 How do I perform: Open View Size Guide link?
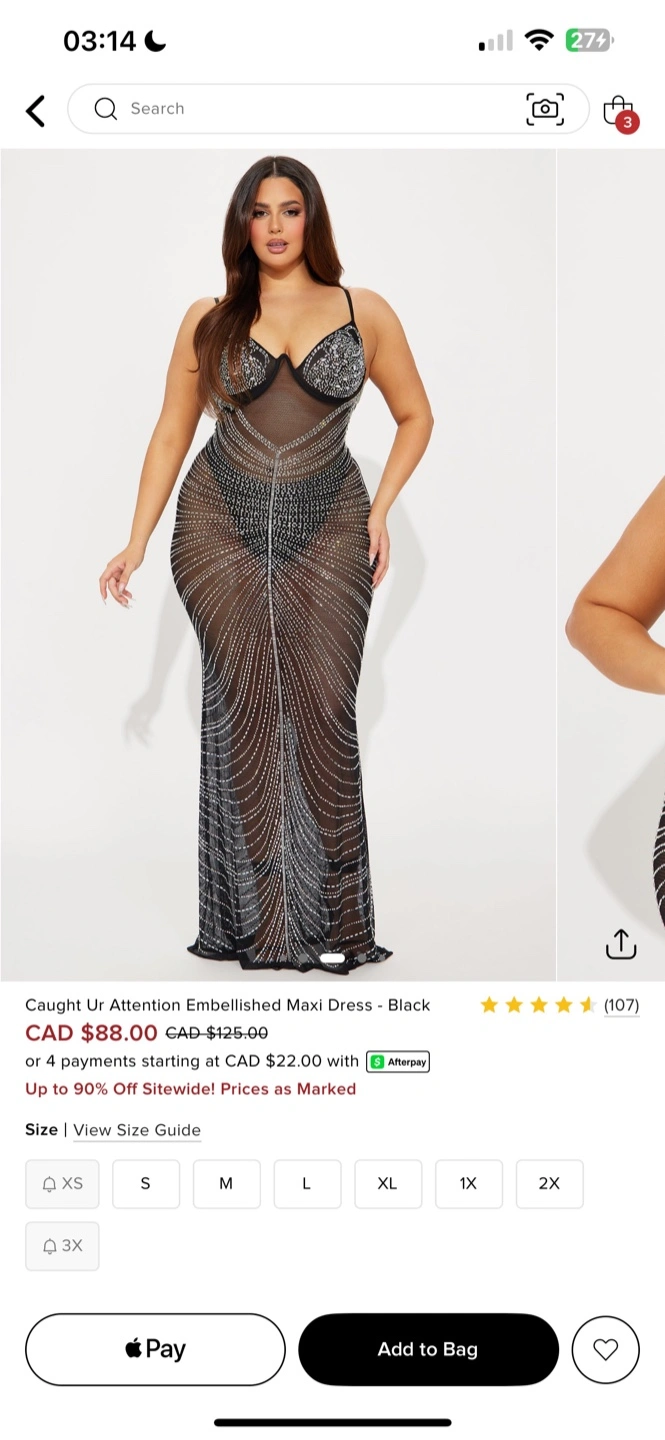click(x=137, y=1130)
